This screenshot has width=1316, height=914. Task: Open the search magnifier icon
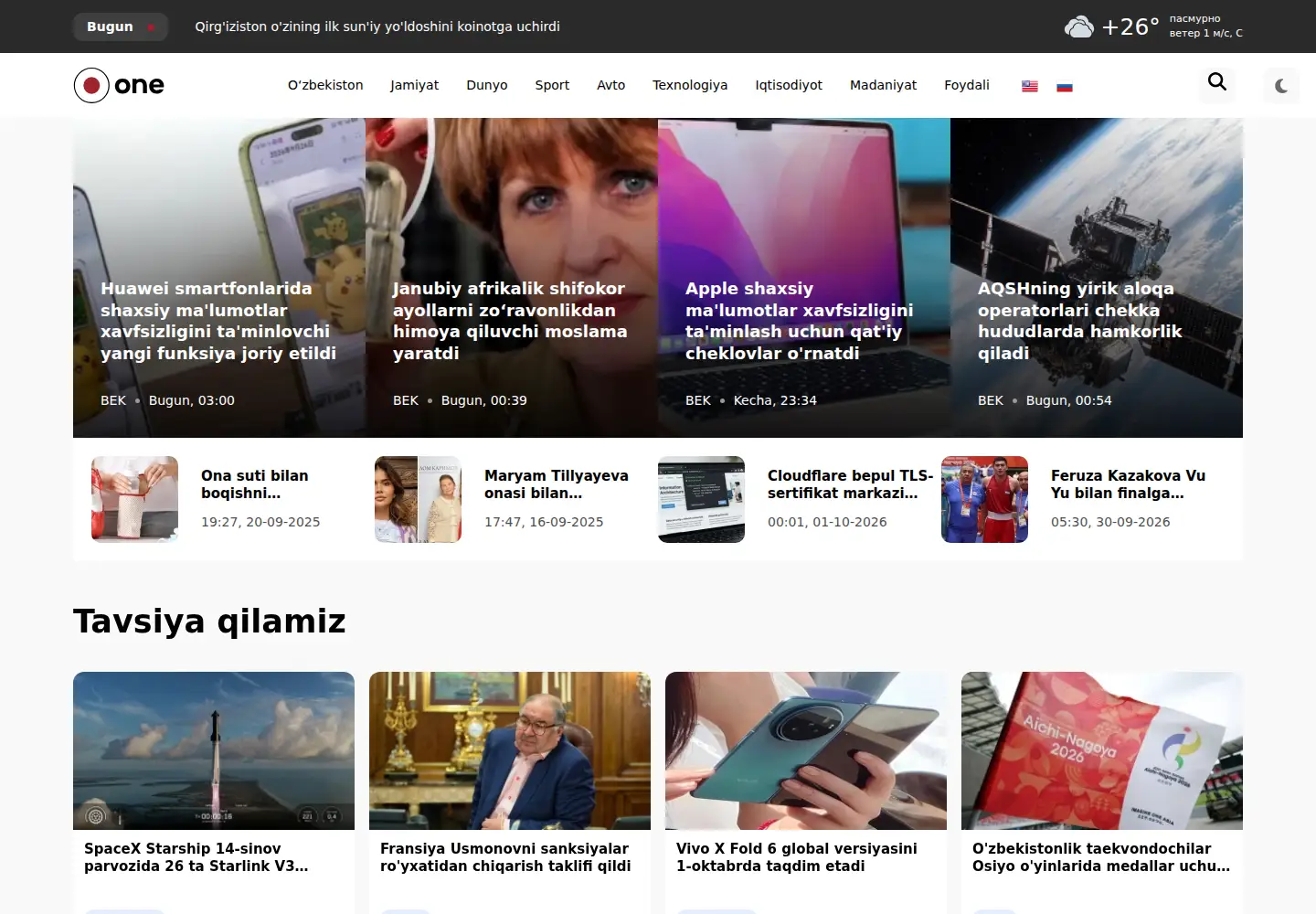[x=1217, y=82]
